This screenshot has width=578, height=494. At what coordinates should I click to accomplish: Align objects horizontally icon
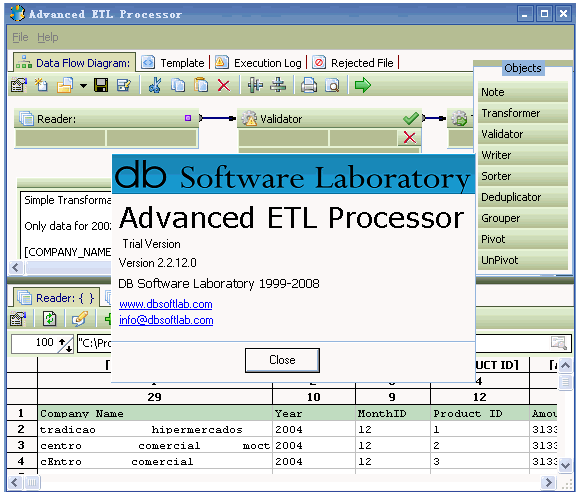[x=278, y=85]
